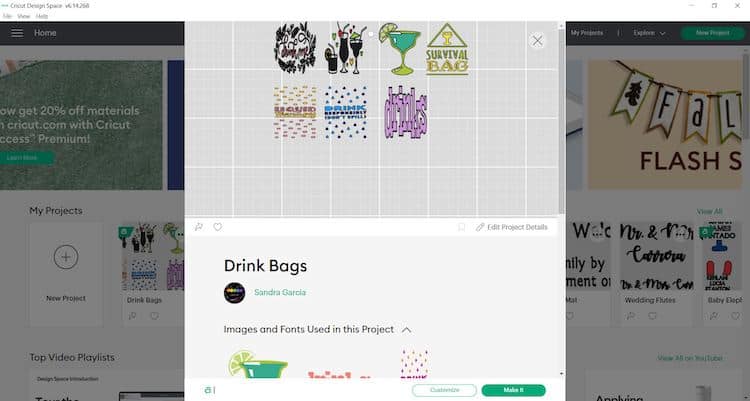
Task: Click Sandra Garcia's round avatar
Action: pyautogui.click(x=234, y=292)
